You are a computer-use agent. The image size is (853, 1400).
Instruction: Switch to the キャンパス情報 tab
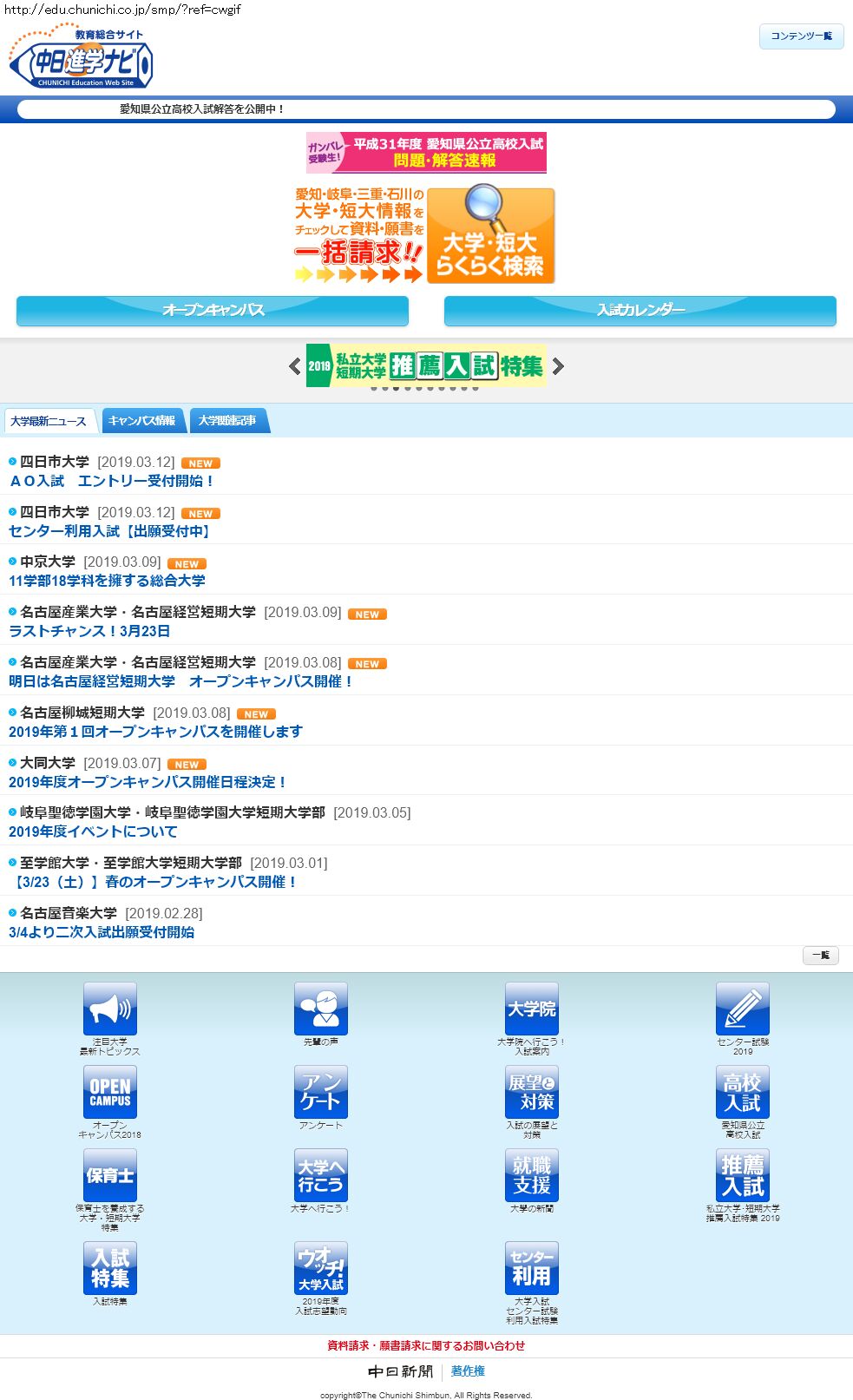coord(142,421)
